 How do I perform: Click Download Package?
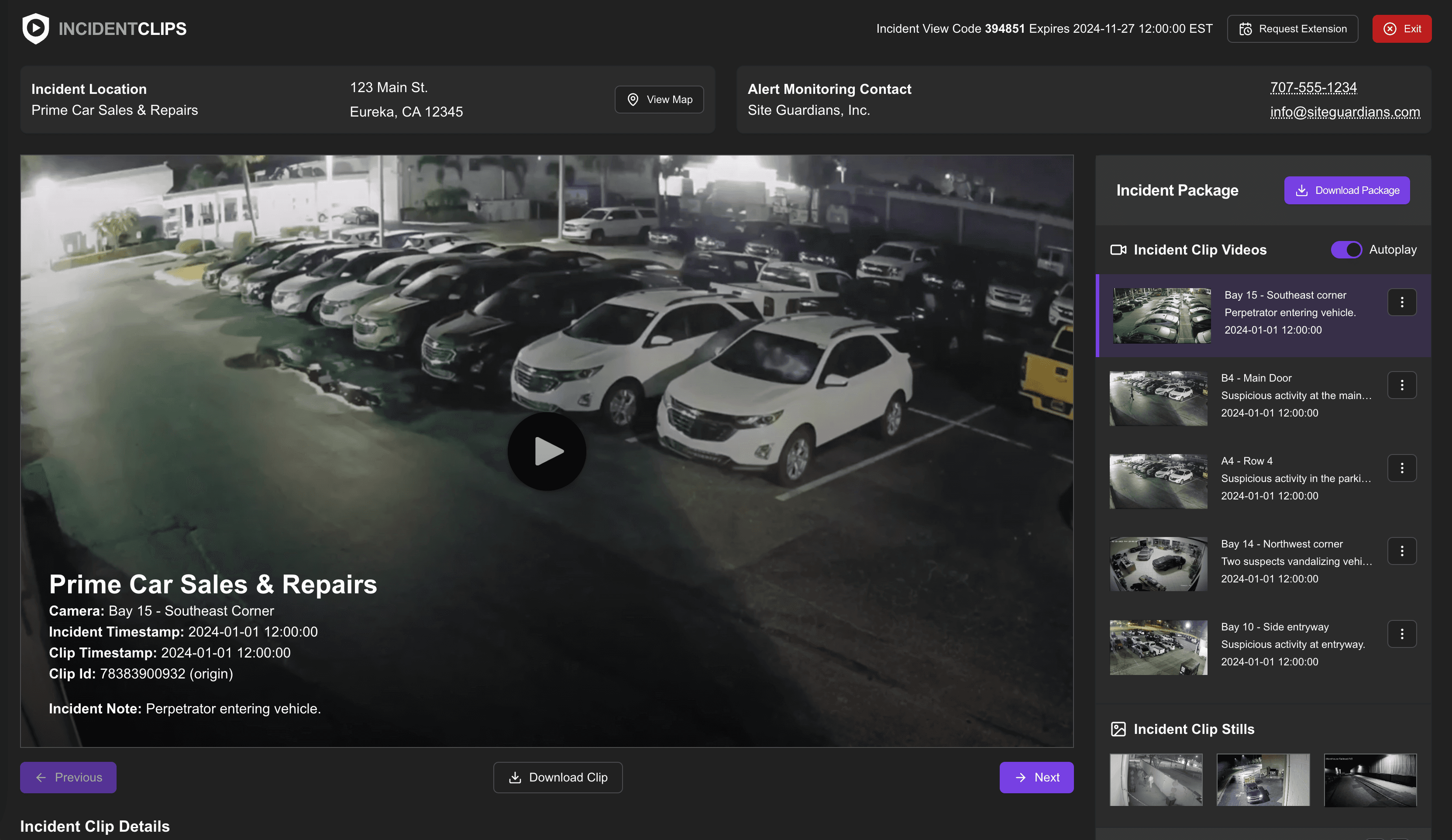click(x=1346, y=190)
